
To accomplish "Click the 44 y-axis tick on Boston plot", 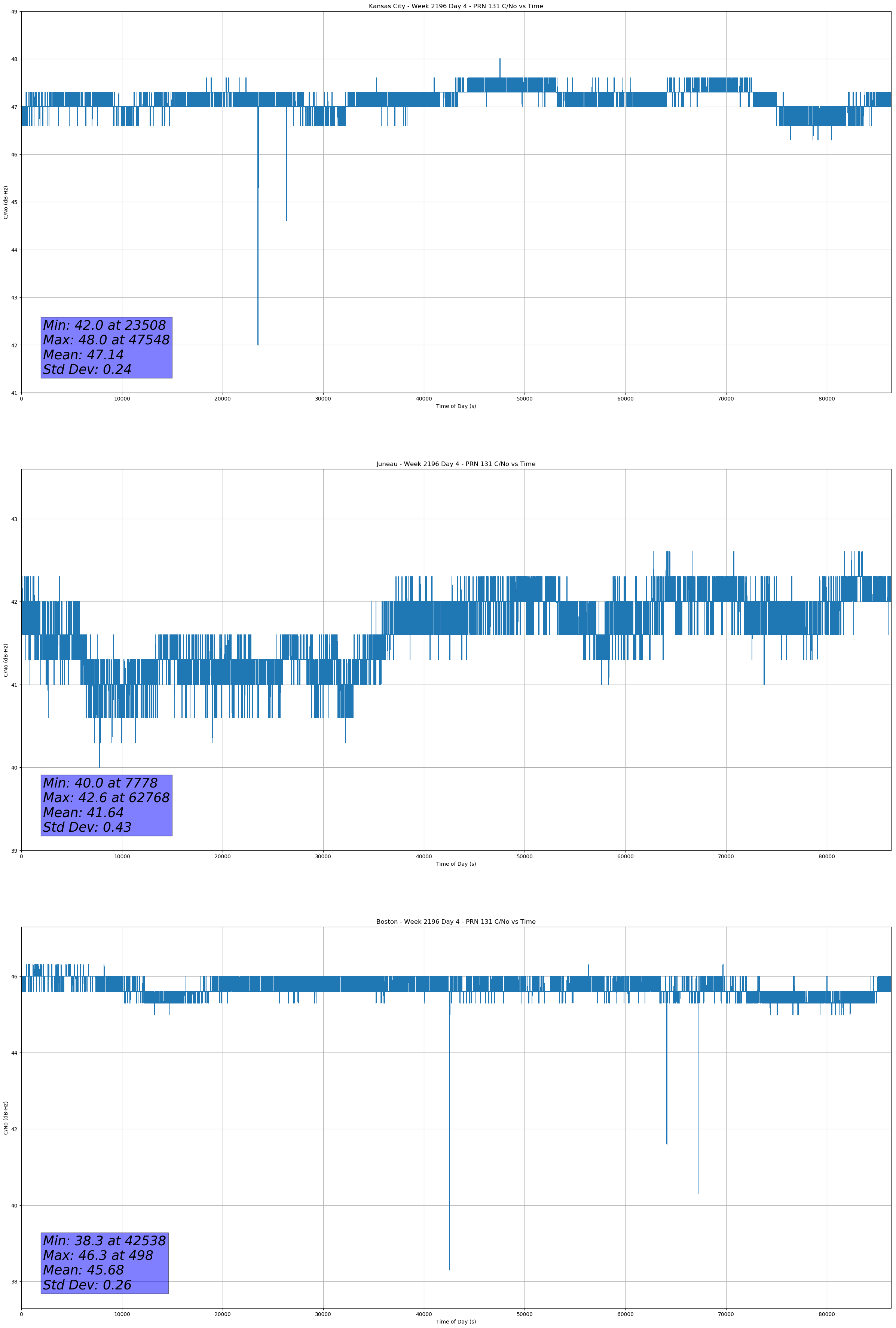I will click(14, 1053).
